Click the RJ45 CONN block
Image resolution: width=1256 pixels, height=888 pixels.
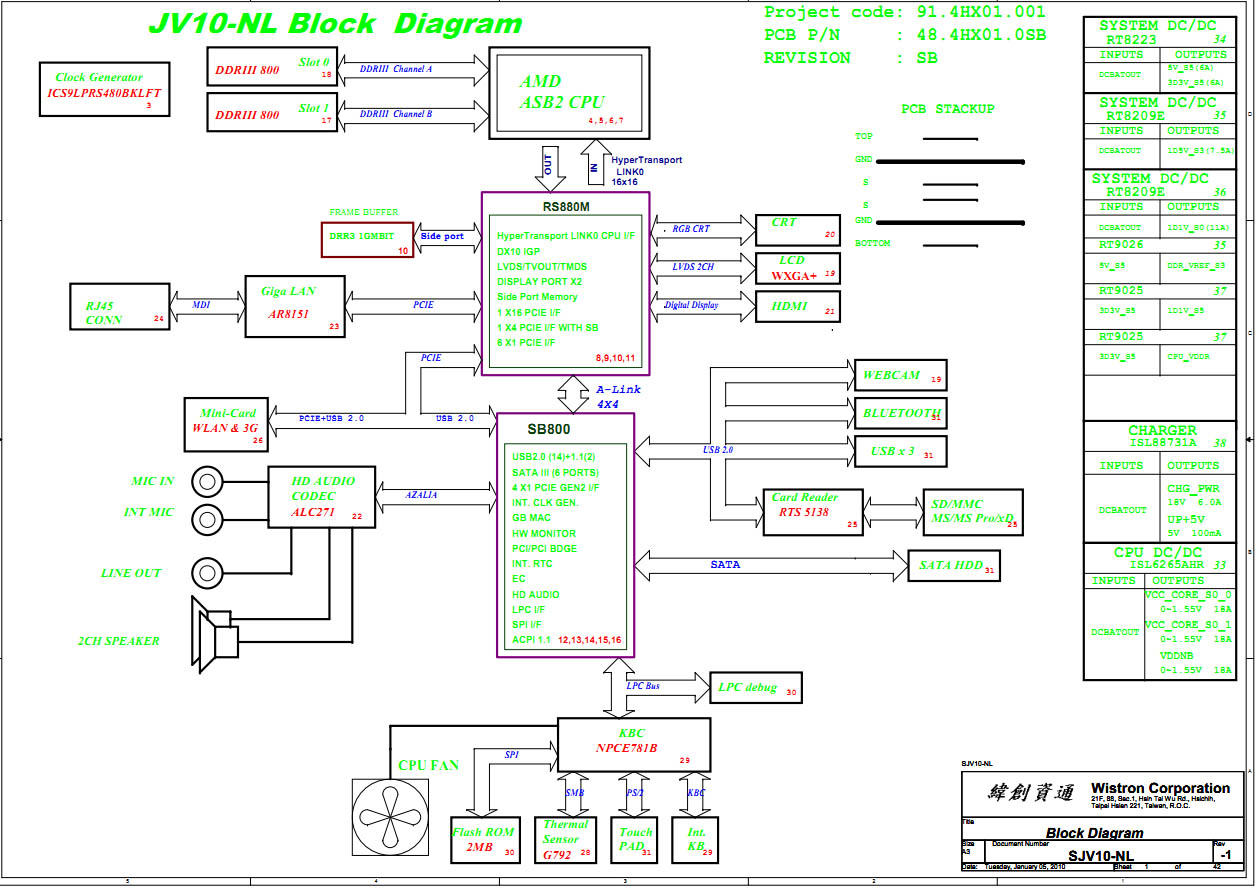point(120,307)
